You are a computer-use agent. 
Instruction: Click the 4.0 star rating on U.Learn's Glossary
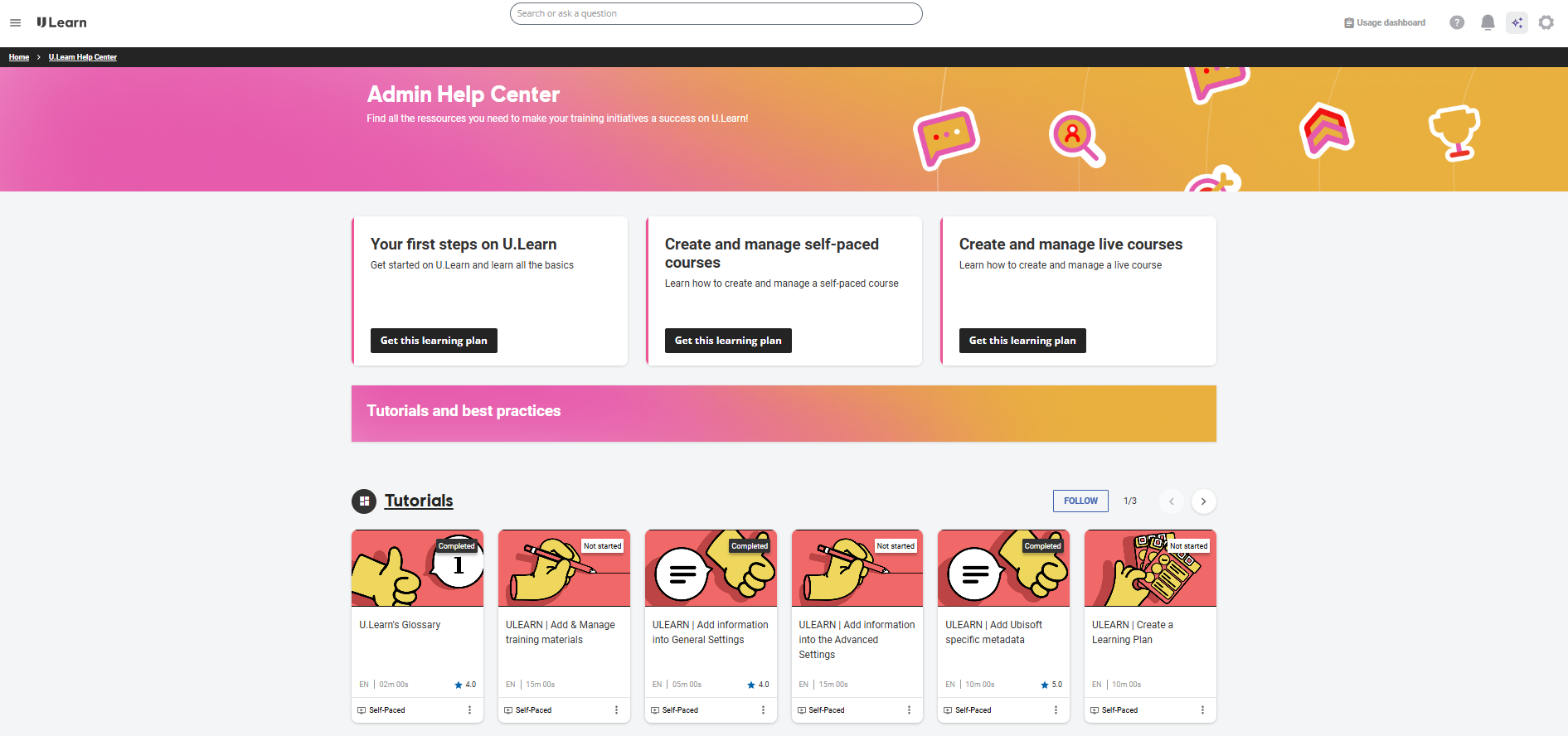(x=465, y=685)
